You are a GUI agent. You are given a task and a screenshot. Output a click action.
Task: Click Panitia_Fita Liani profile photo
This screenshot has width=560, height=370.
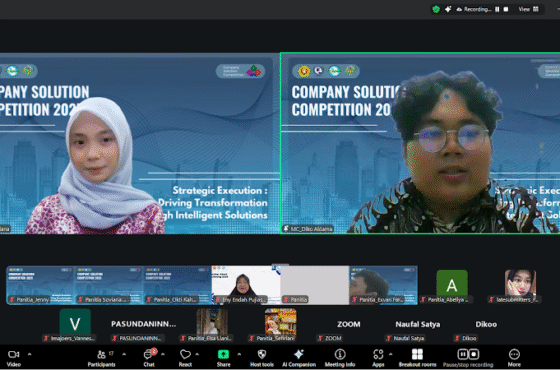tap(212, 323)
